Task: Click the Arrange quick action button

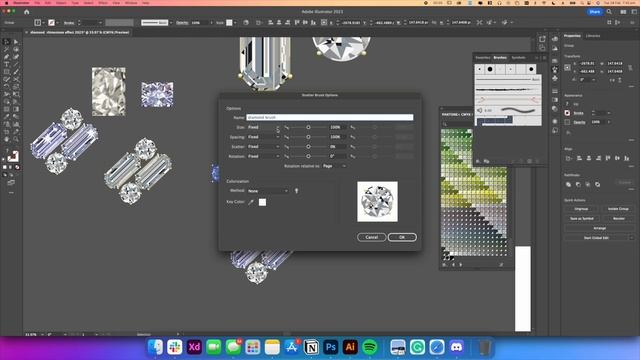Action: 600,228
